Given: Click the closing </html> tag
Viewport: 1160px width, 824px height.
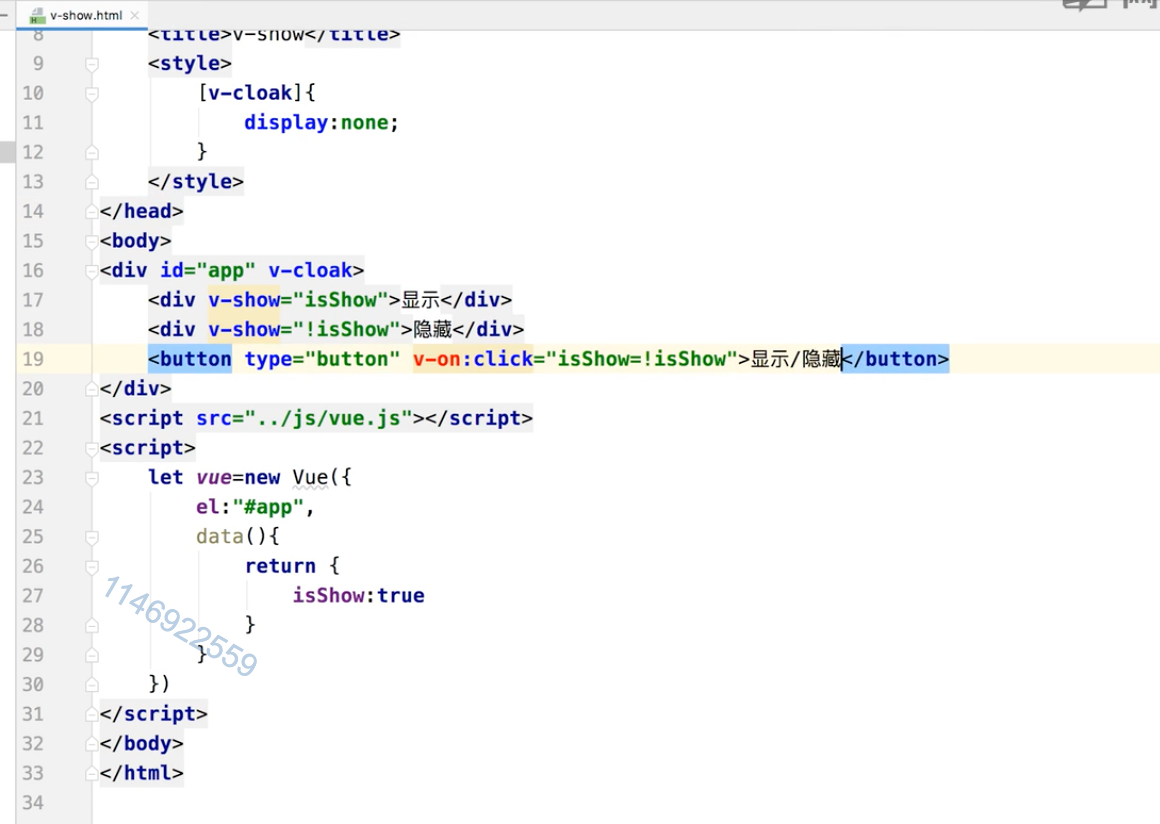Looking at the screenshot, I should (141, 774).
